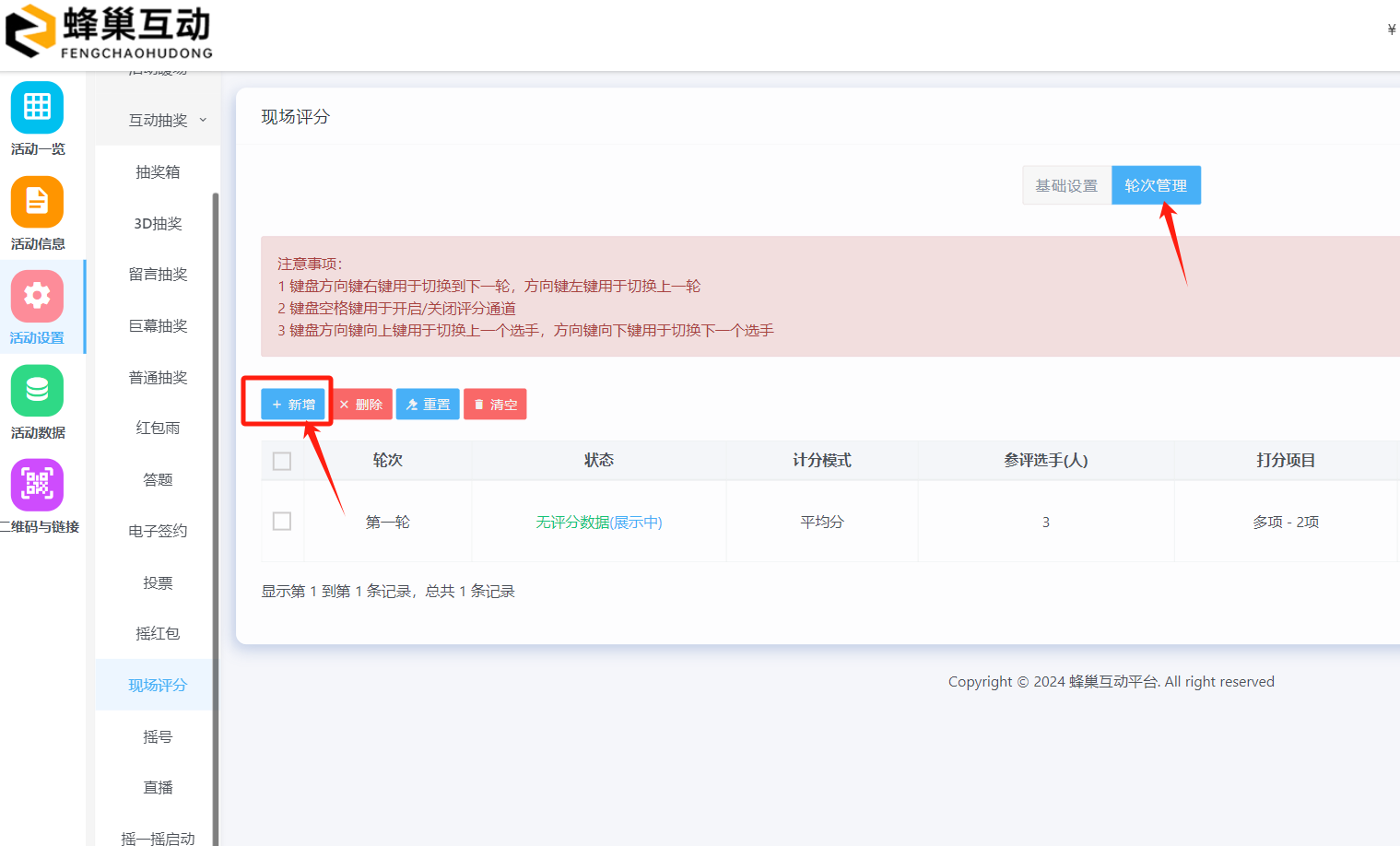Check the 第一轮 row checkbox
Viewport: 1400px width, 846px height.
coord(282,522)
